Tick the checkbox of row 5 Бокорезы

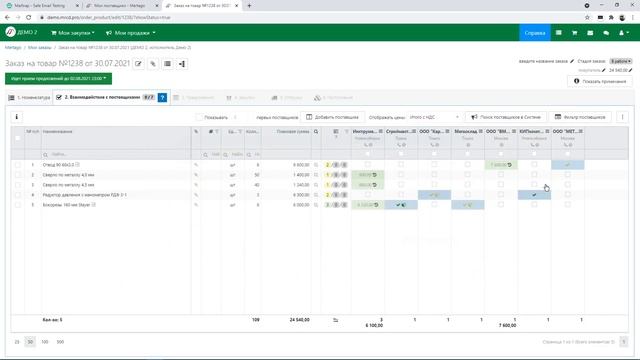pos(18,205)
